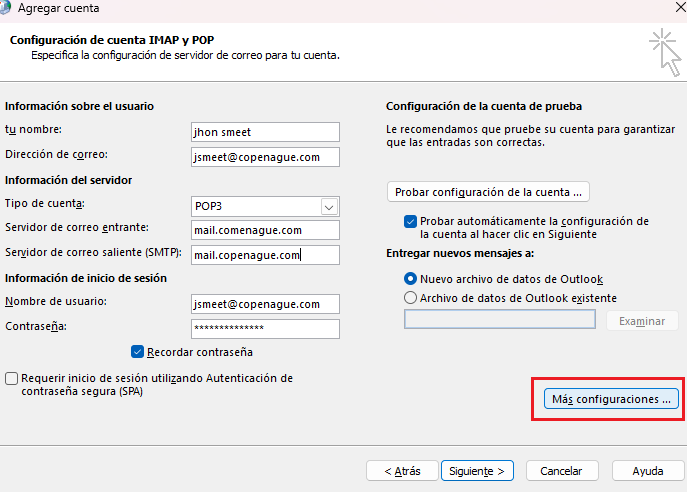Click the Nombre de usuario field
687x492 pixels.
point(265,304)
